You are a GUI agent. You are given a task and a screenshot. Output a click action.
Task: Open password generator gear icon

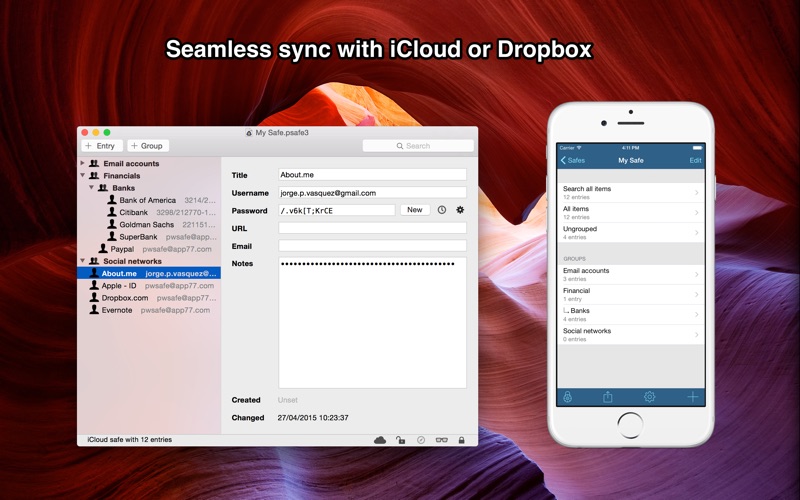tap(460, 210)
